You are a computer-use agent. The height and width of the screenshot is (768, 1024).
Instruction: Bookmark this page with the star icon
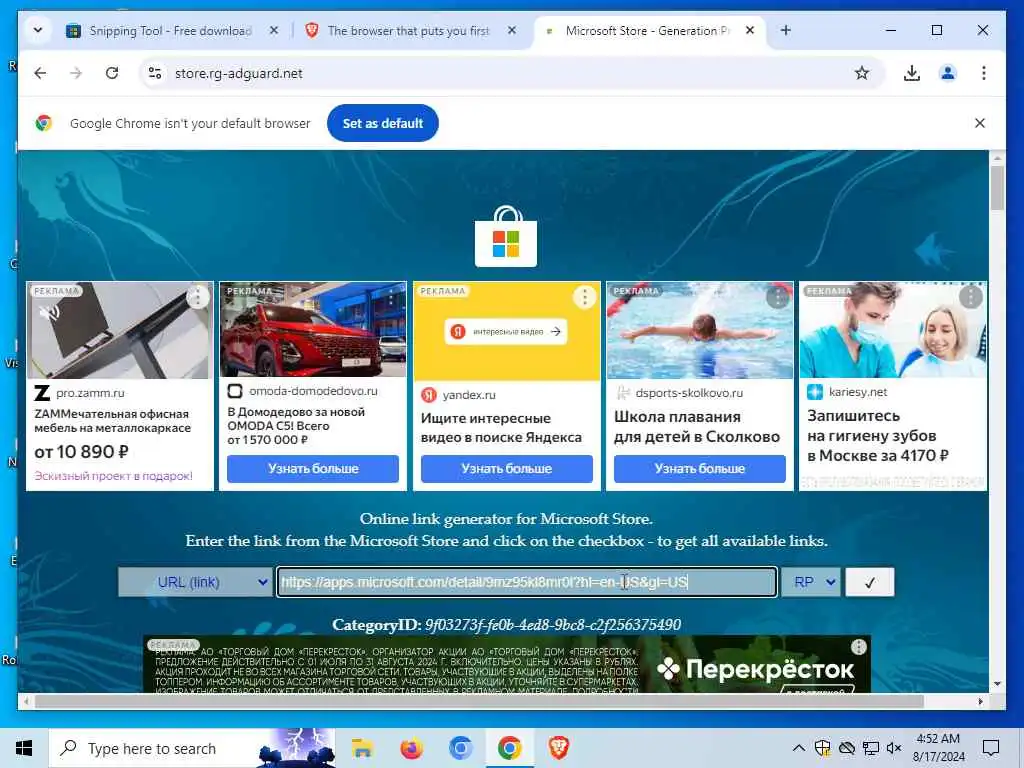pyautogui.click(x=861, y=73)
